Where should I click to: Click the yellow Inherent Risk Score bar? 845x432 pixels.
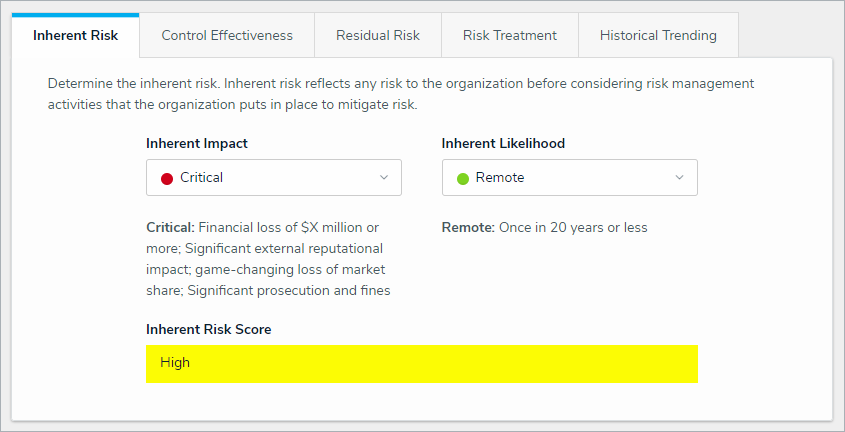tap(421, 364)
